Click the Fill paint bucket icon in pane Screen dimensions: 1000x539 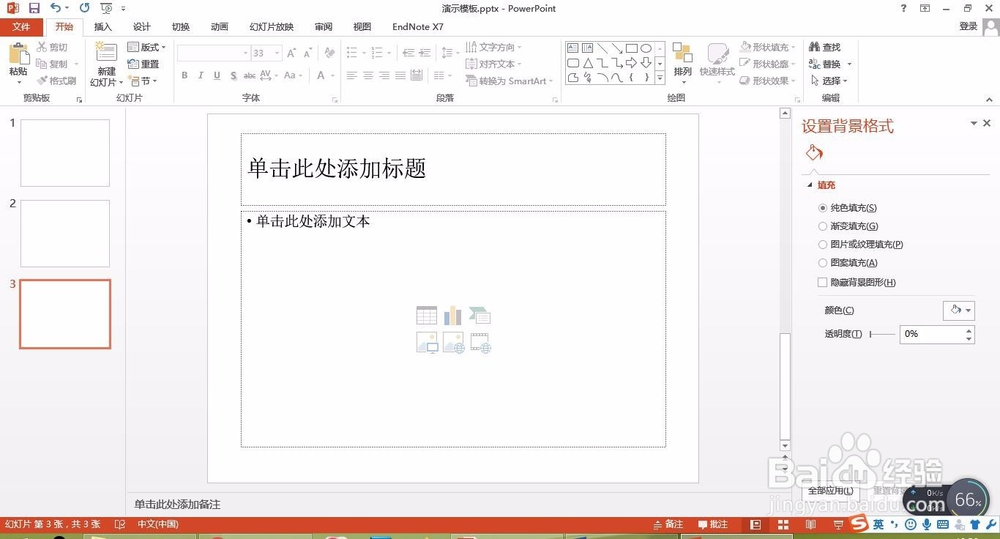[814, 152]
